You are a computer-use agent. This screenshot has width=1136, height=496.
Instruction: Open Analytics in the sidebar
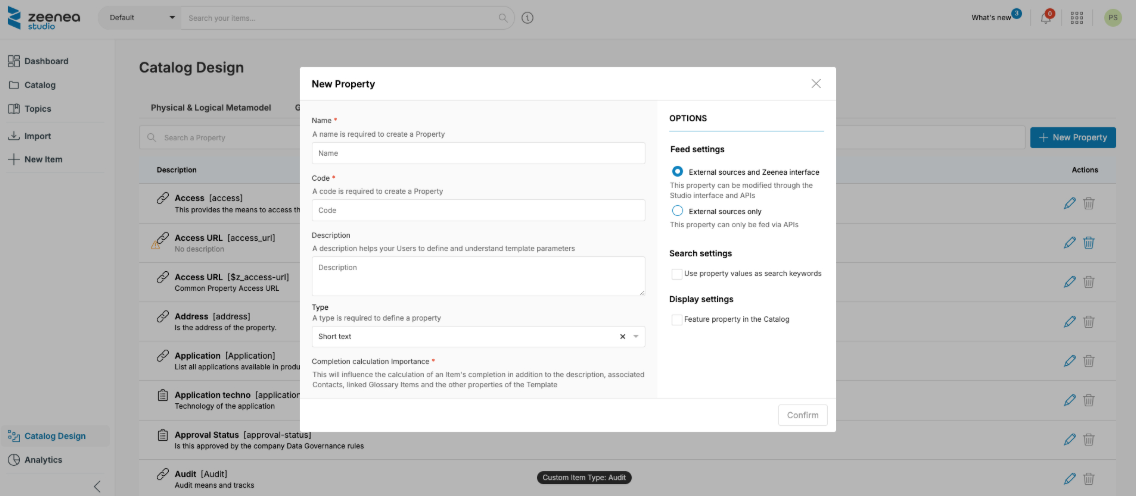[x=43, y=460]
